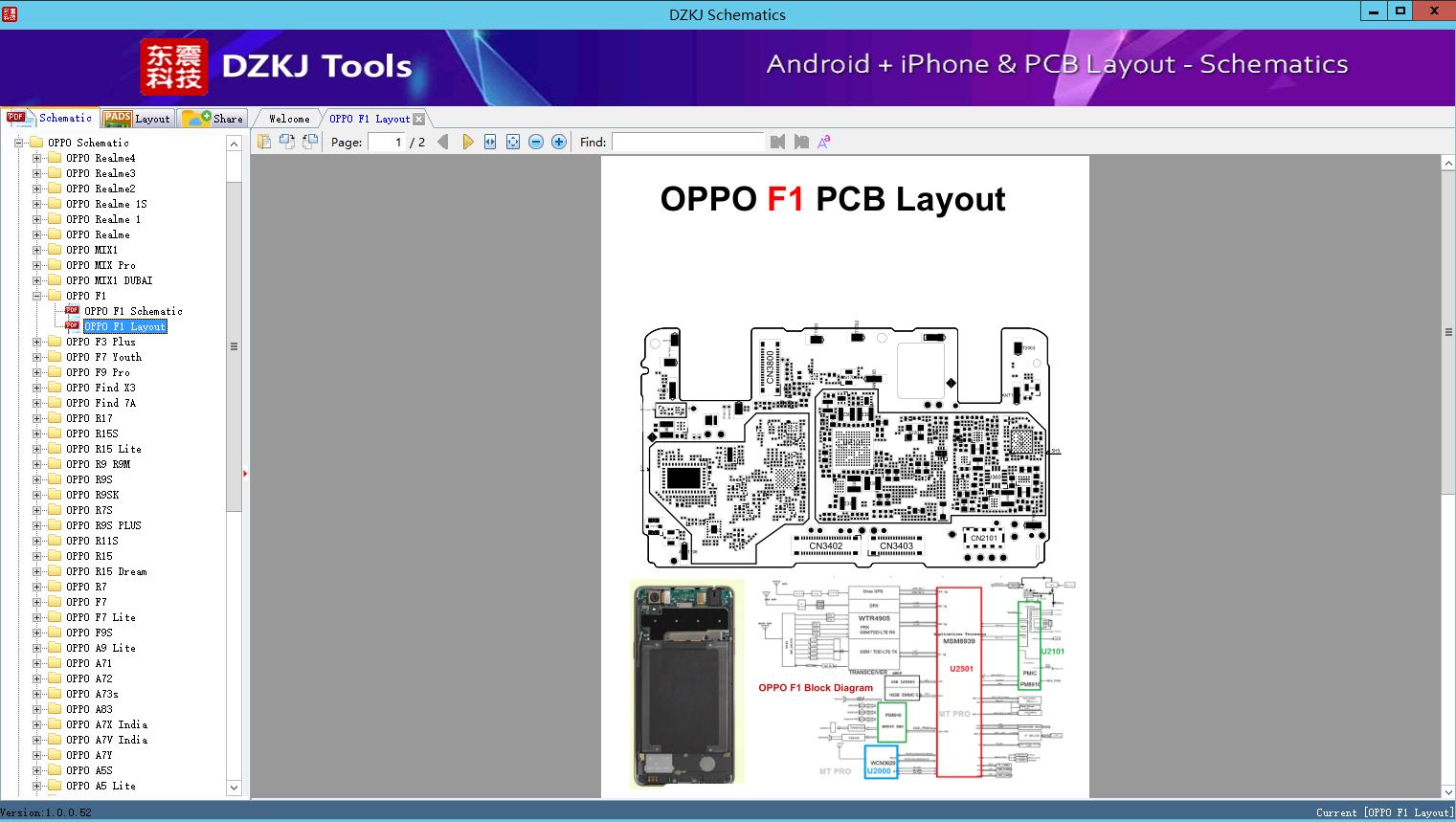Fit whole page icon in toolbar
Screen dimensions: 1456x822
click(x=513, y=142)
